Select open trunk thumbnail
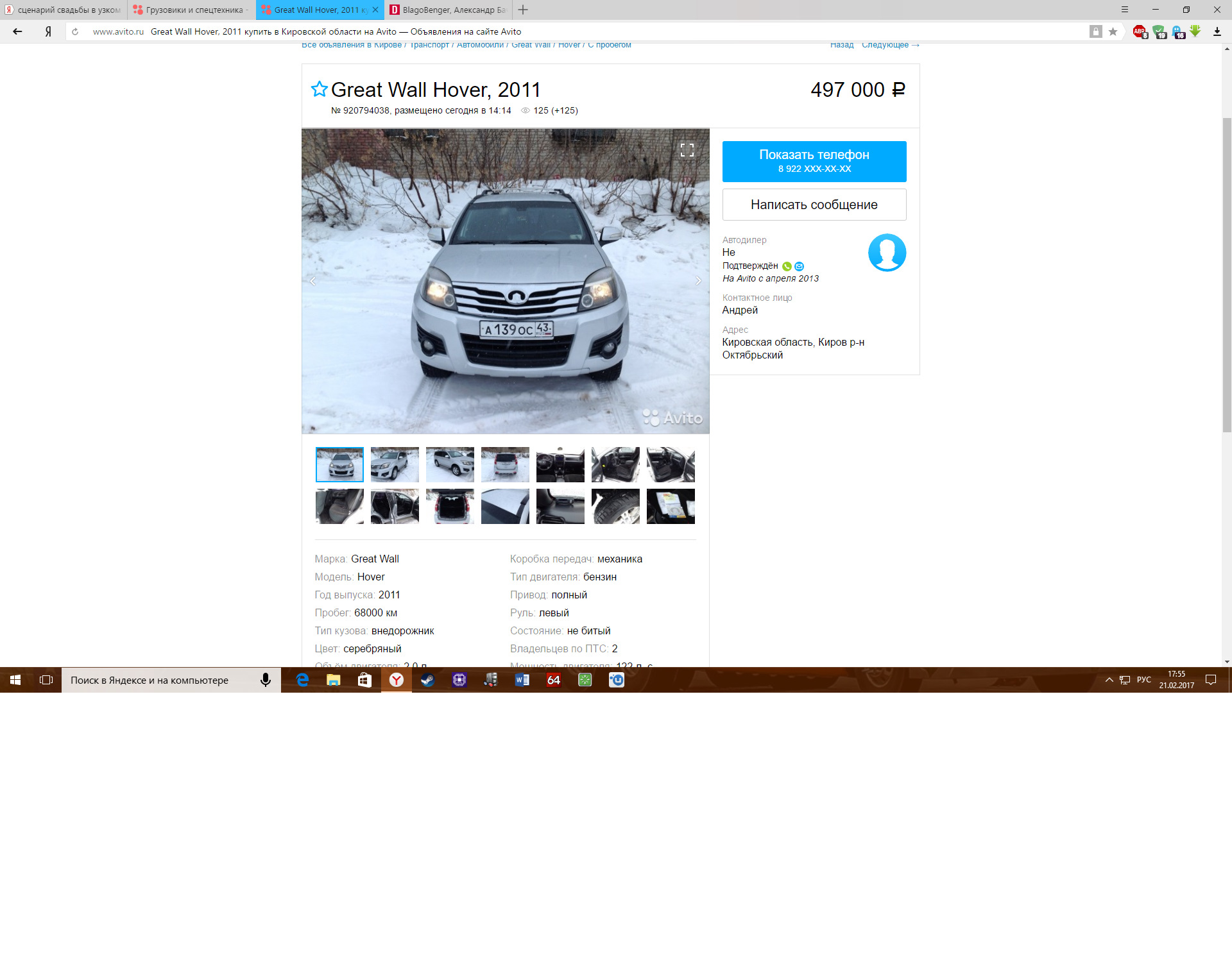Viewport: 1232px width, 980px height. pos(450,506)
